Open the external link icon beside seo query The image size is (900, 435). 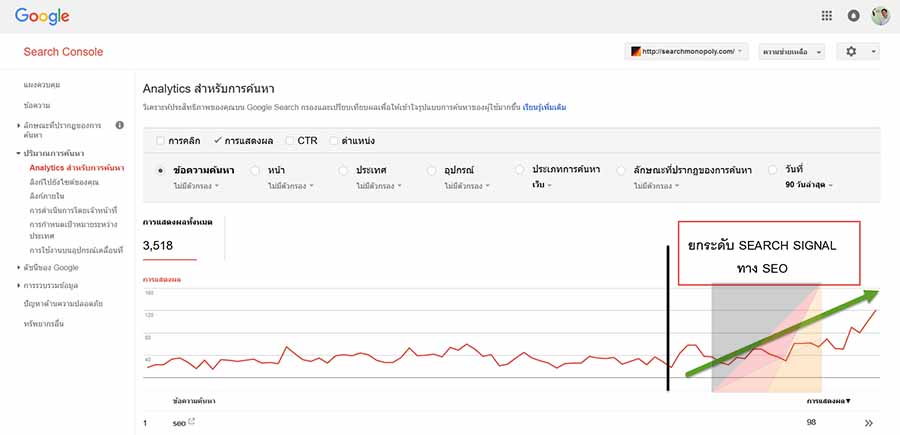click(192, 422)
